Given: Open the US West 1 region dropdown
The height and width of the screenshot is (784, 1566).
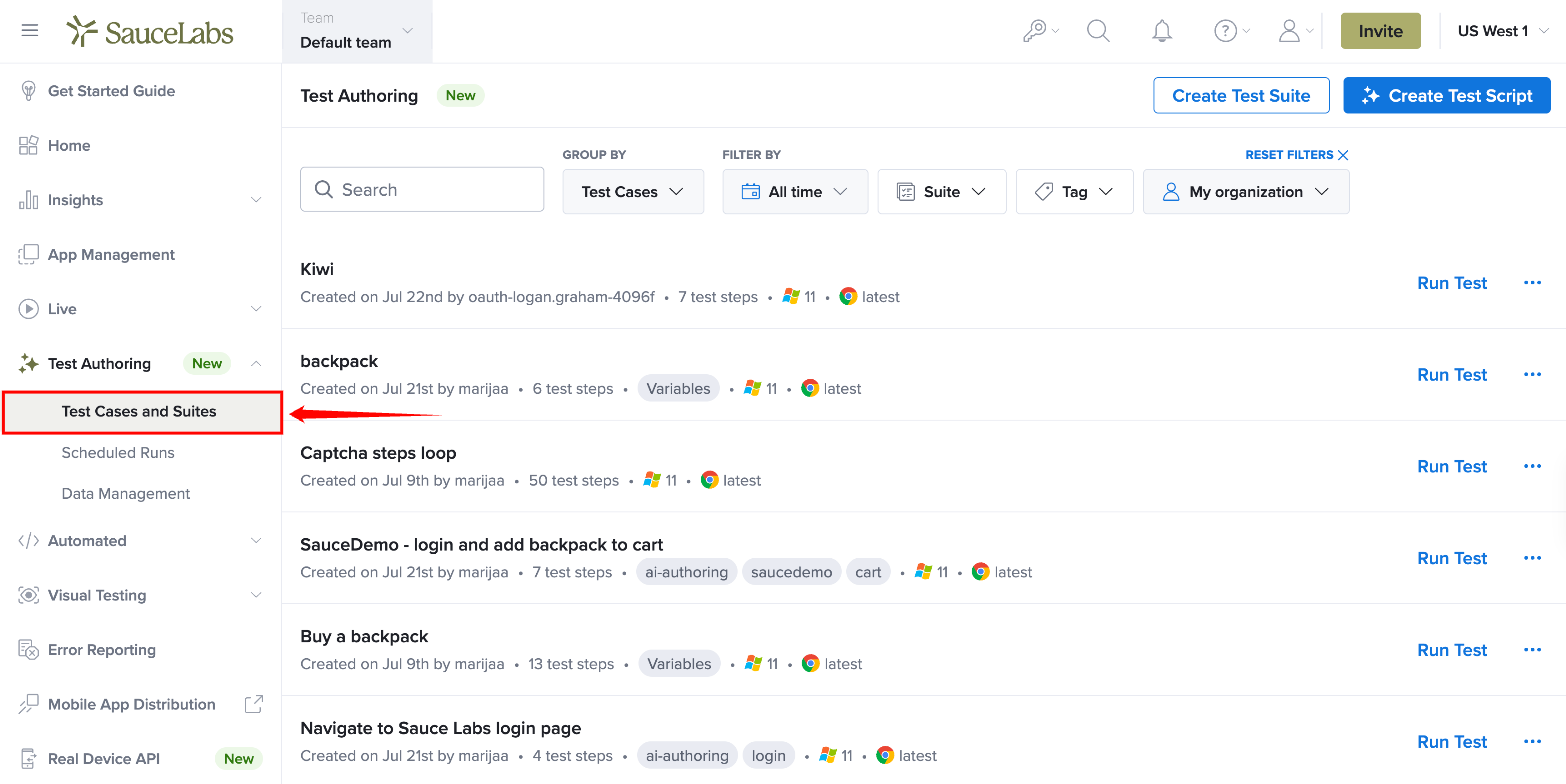Looking at the screenshot, I should (x=1502, y=31).
